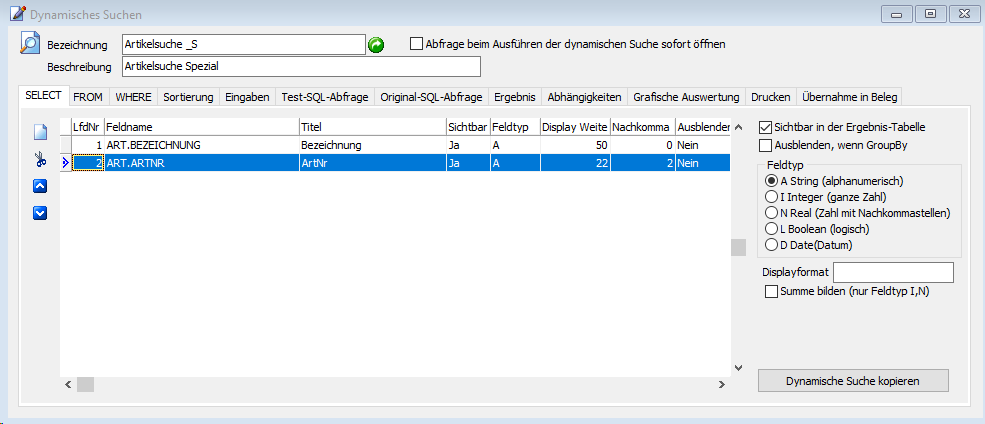The height and width of the screenshot is (424, 985).
Task: Choose 'D Date(Datum)' radio button
Action: click(x=771, y=244)
